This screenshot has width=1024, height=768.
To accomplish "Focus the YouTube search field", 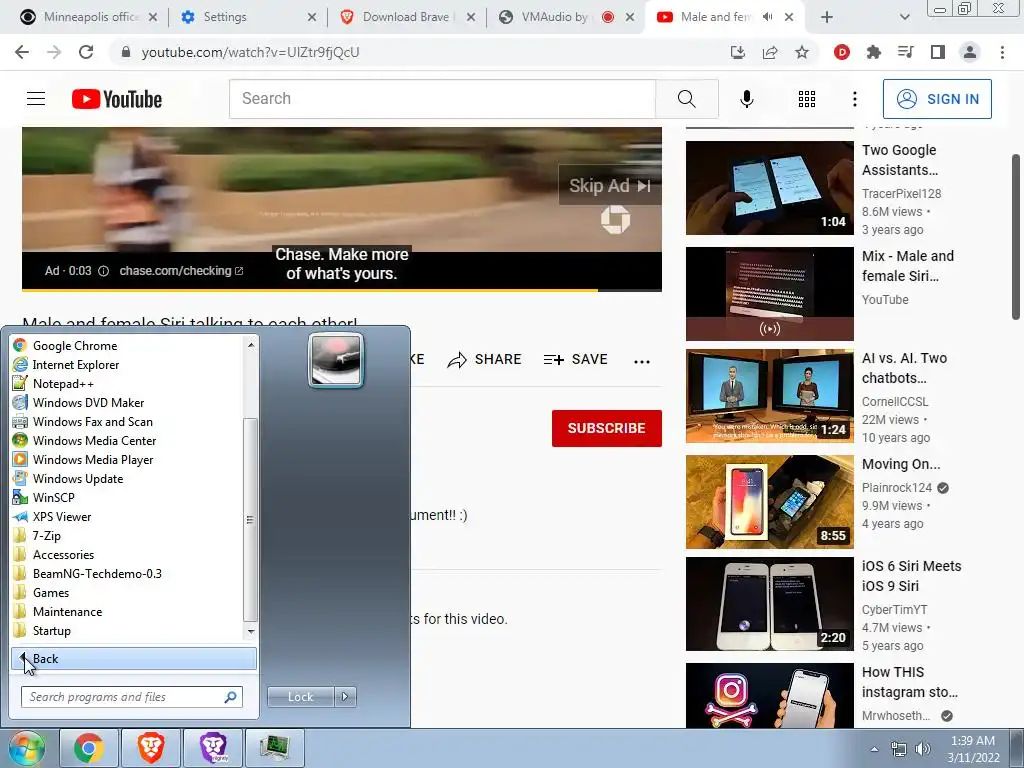I will coord(442,99).
